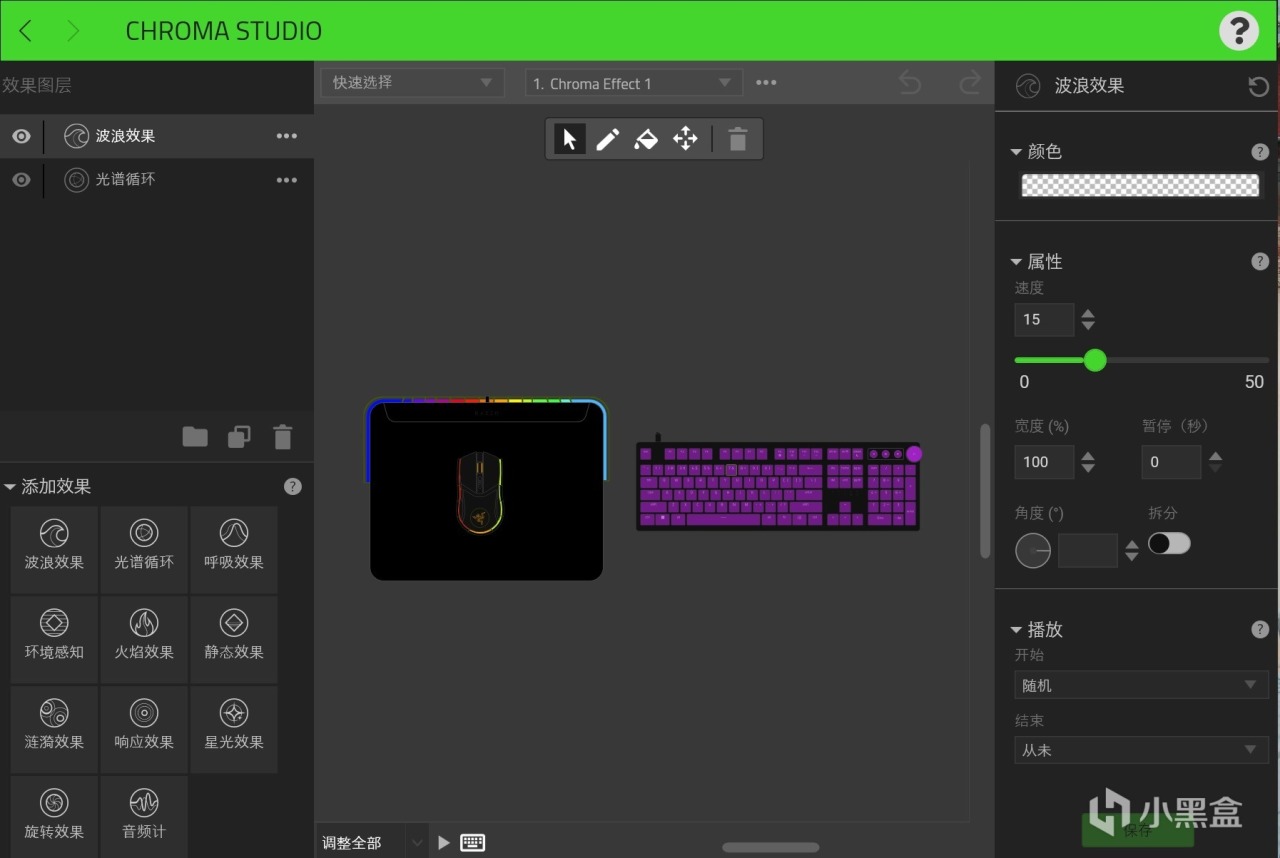Add a 音频计 audio meter effect
The height and width of the screenshot is (858, 1280).
[x=144, y=817]
